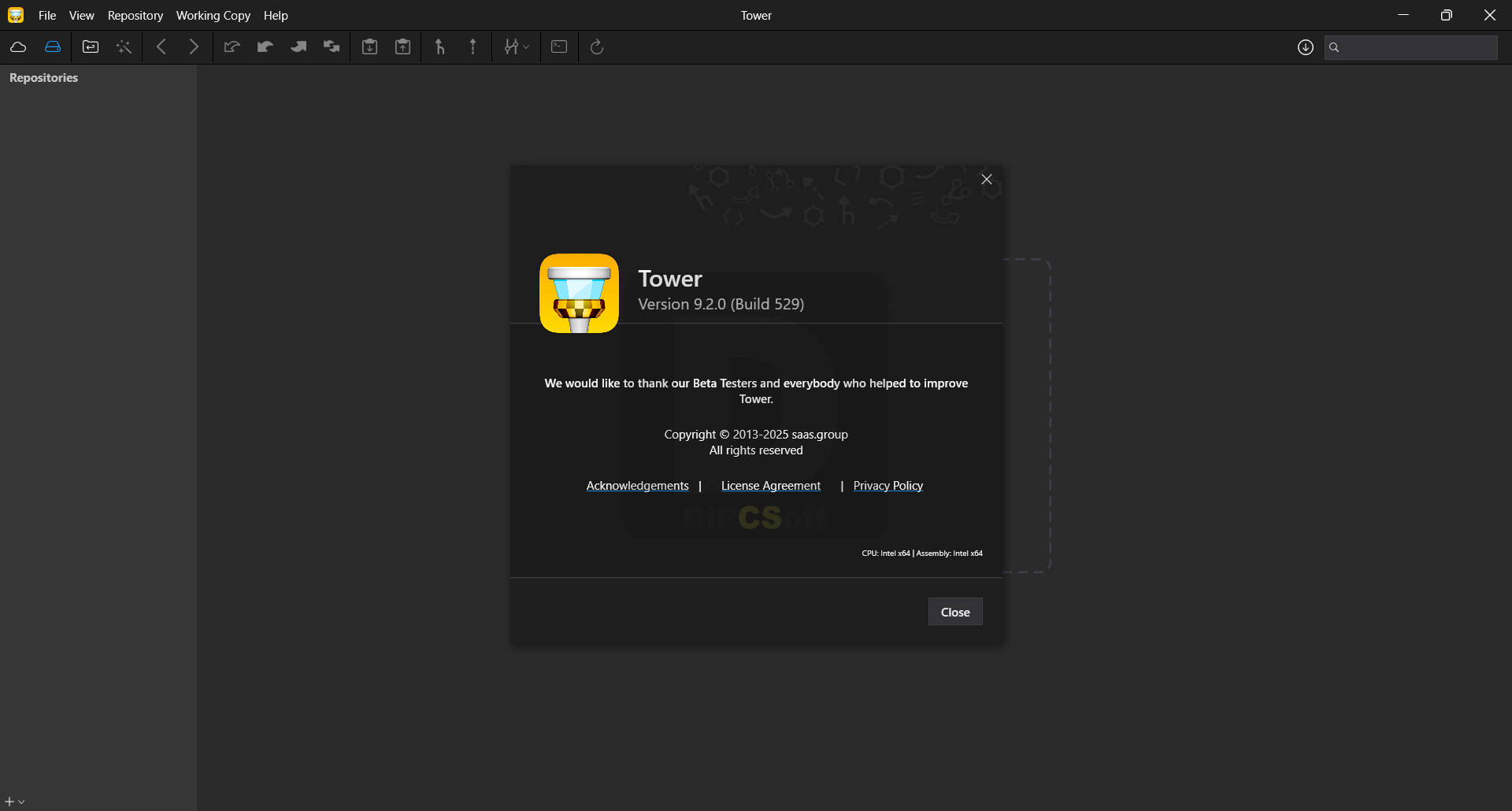Open the Acknowledgements link
1512x811 pixels.
tap(637, 486)
